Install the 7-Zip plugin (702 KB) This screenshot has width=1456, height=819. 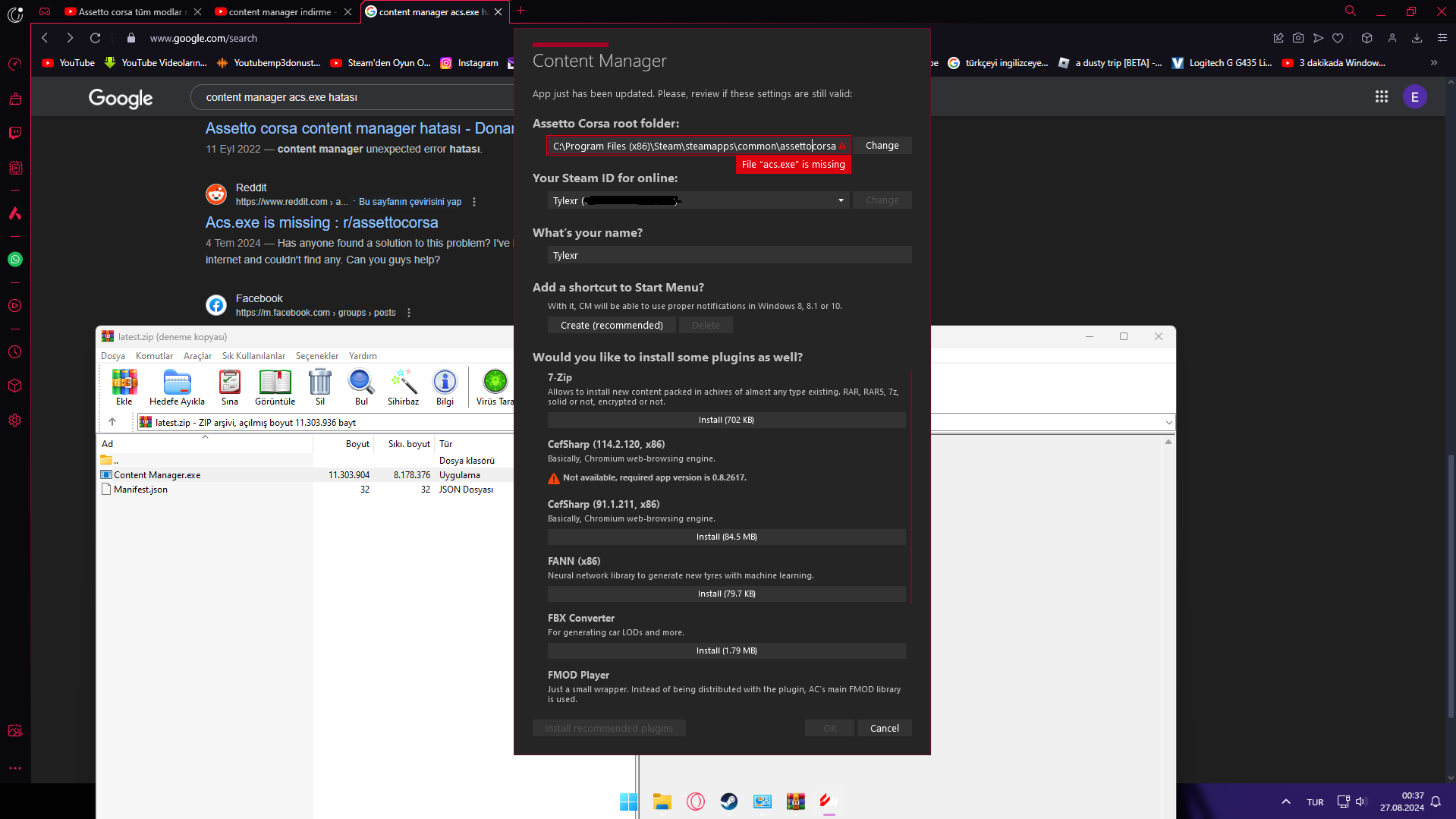[x=726, y=421]
